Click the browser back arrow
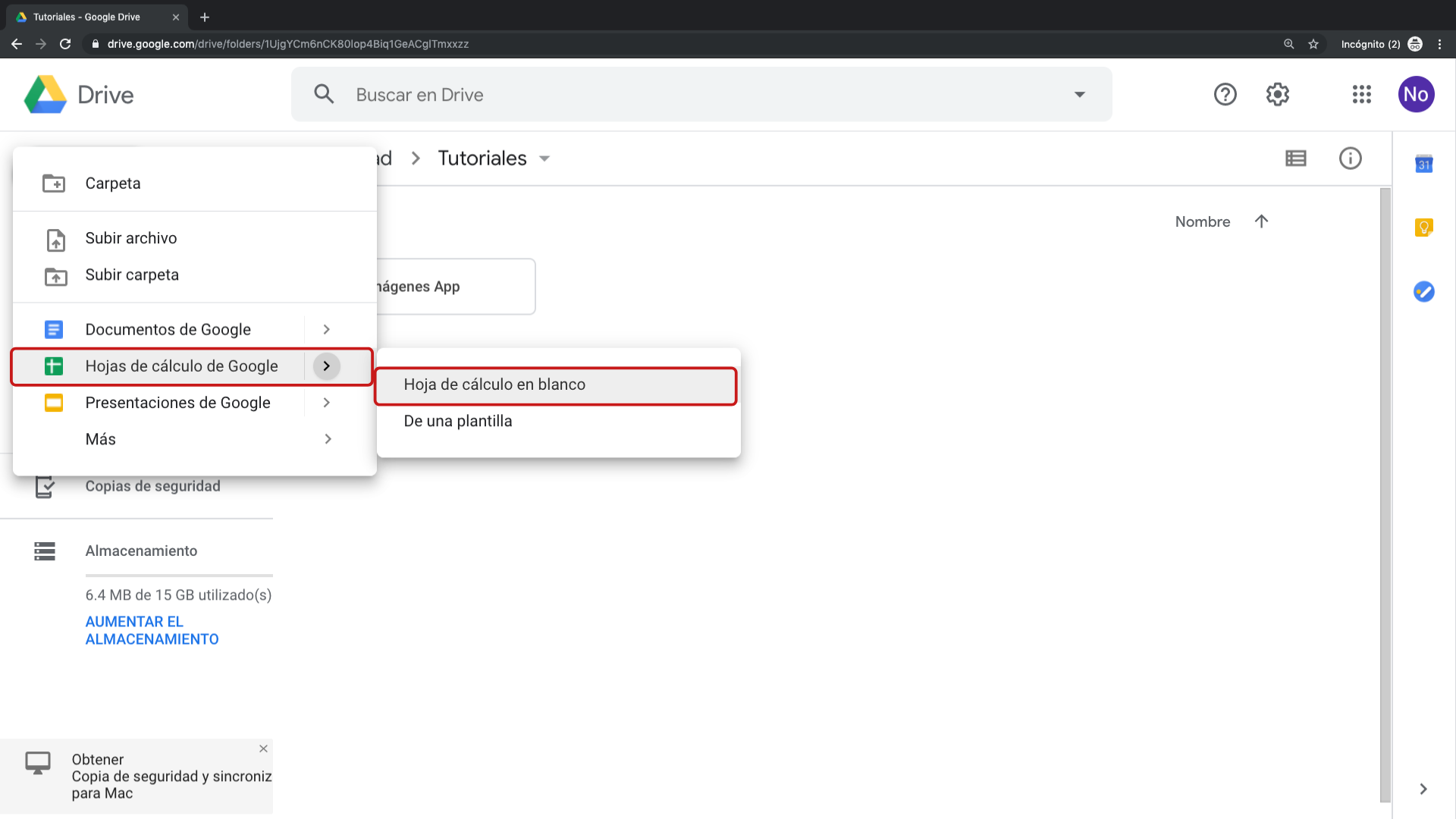1456x819 pixels. 17,44
